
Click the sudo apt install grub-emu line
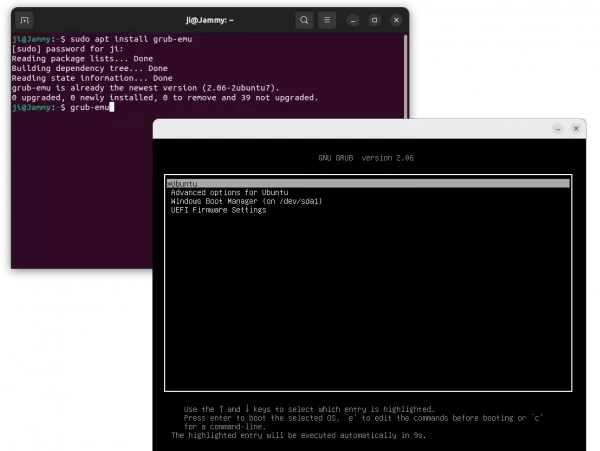click(102, 39)
